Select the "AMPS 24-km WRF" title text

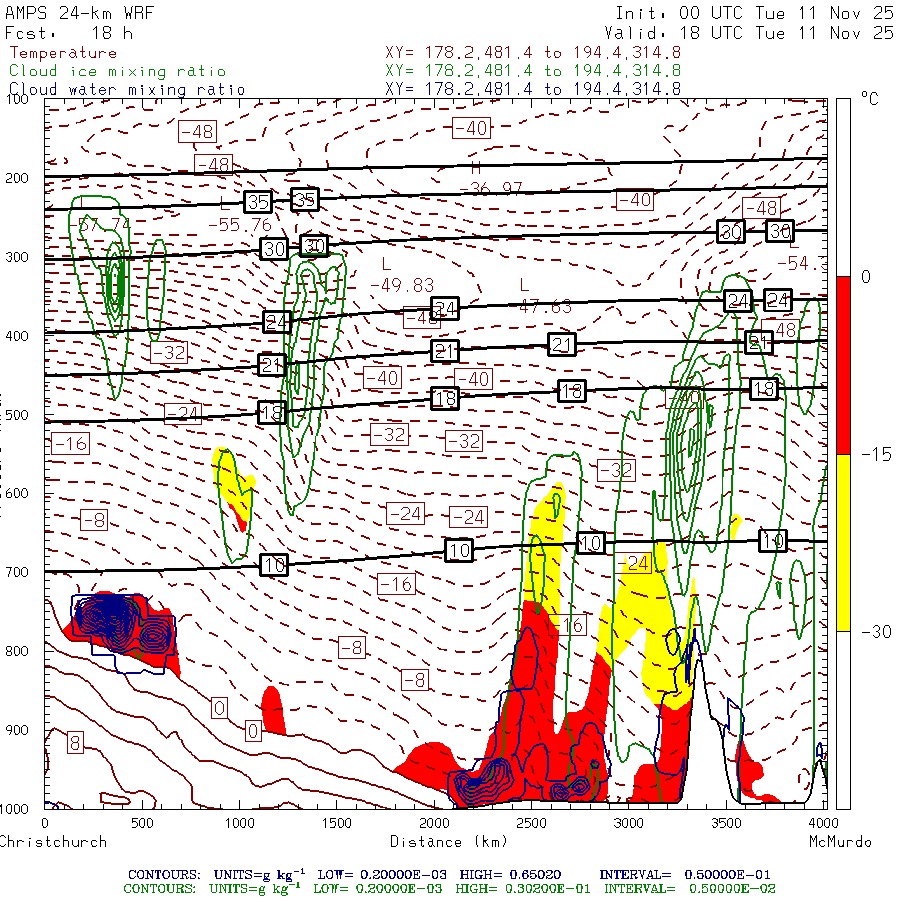coord(79,13)
